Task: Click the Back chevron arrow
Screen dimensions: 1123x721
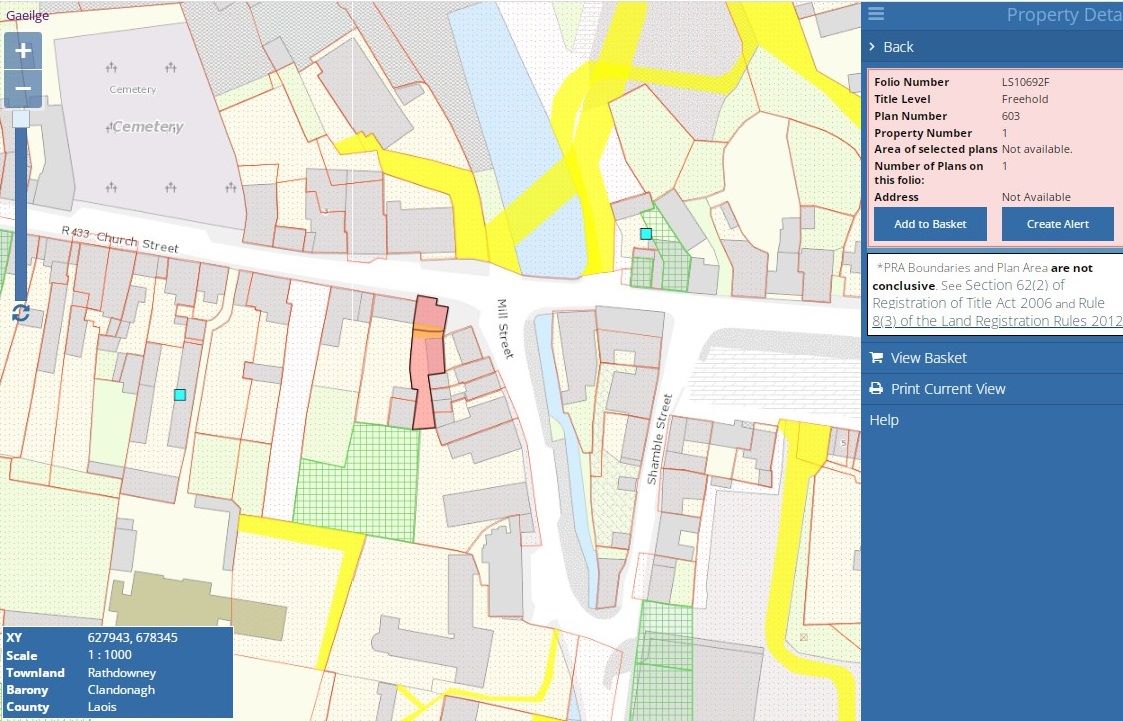Action: click(873, 47)
